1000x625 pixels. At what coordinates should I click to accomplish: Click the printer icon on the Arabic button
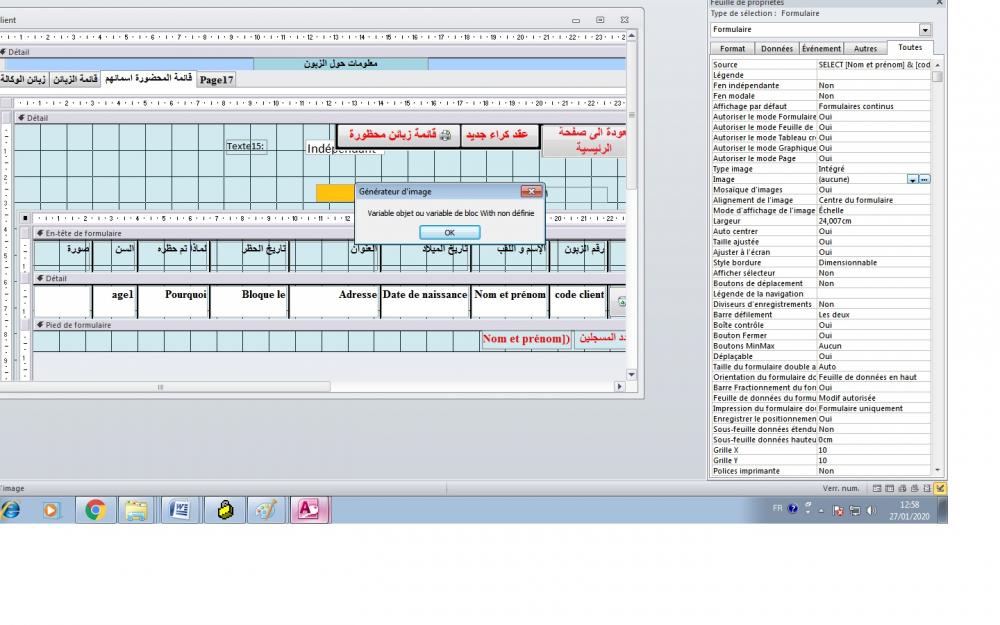click(445, 135)
